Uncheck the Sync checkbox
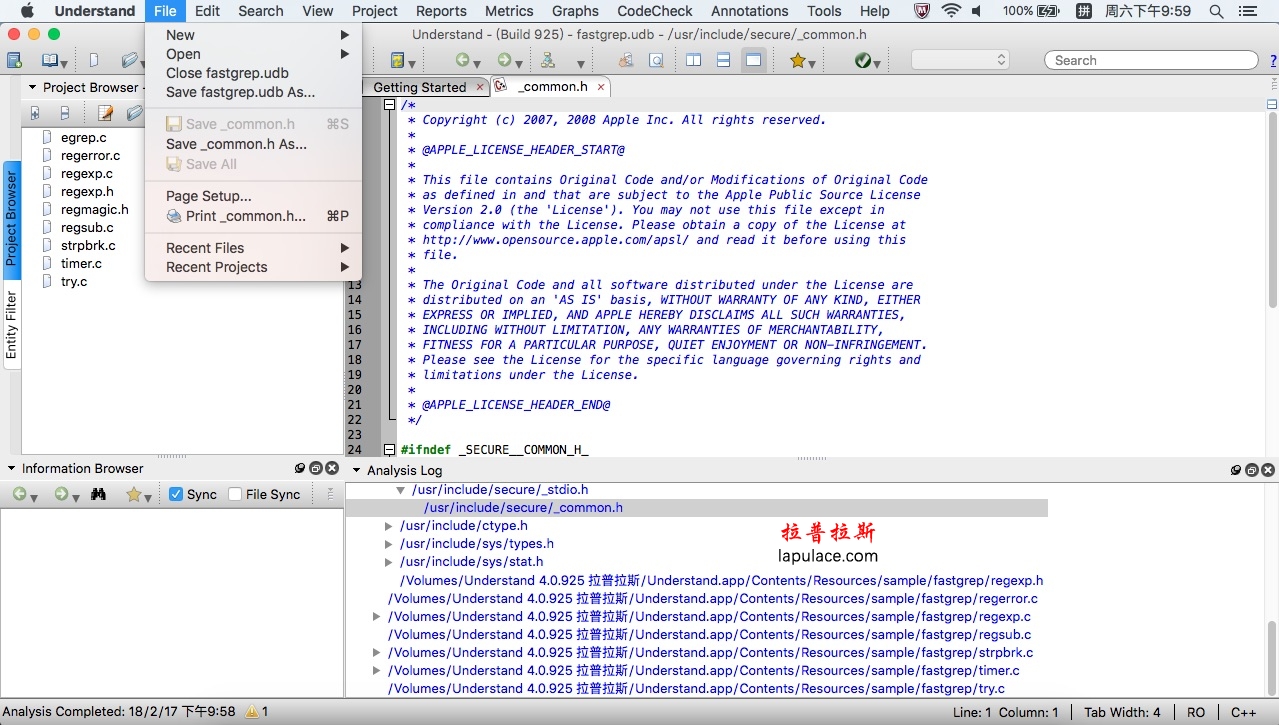The height and width of the screenshot is (725, 1279). click(176, 494)
